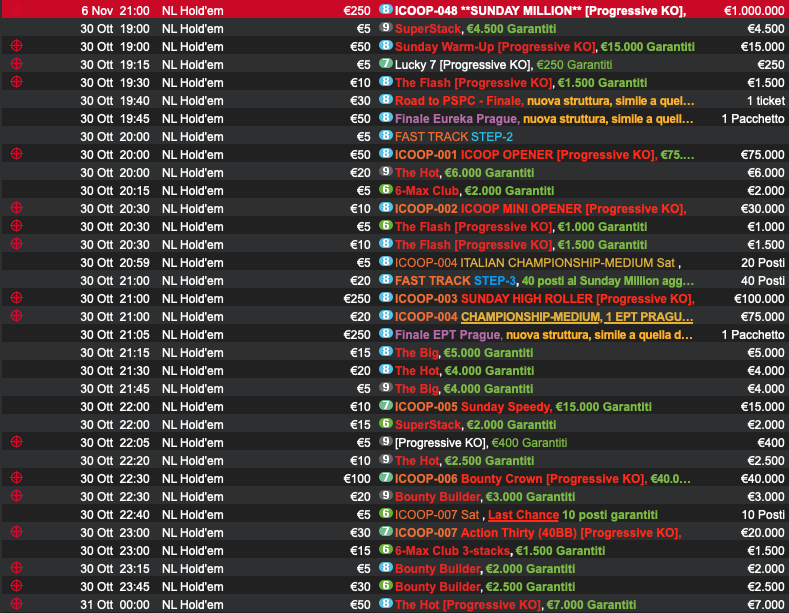Viewport: 789px width, 613px height.
Task: Click NL Hold'em on 30 Ott 21:15 row
Action: [193, 353]
